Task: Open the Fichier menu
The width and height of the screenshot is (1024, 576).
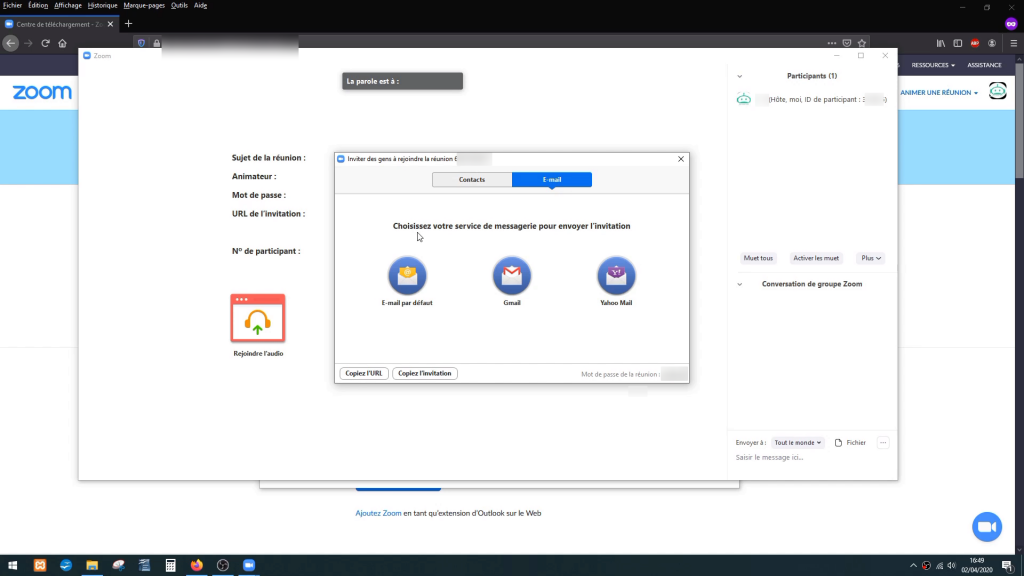Action: pyautogui.click(x=12, y=5)
